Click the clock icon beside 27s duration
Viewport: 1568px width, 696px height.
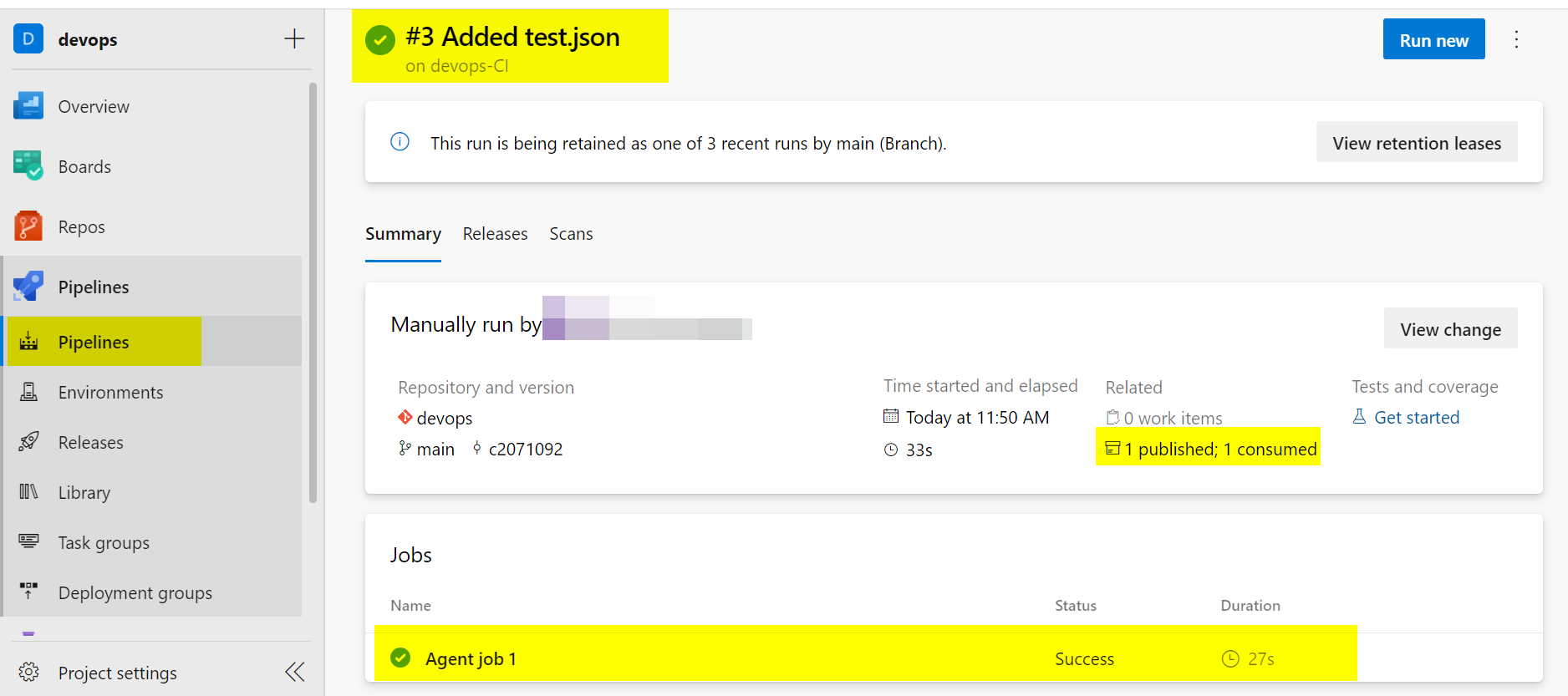[1230, 658]
